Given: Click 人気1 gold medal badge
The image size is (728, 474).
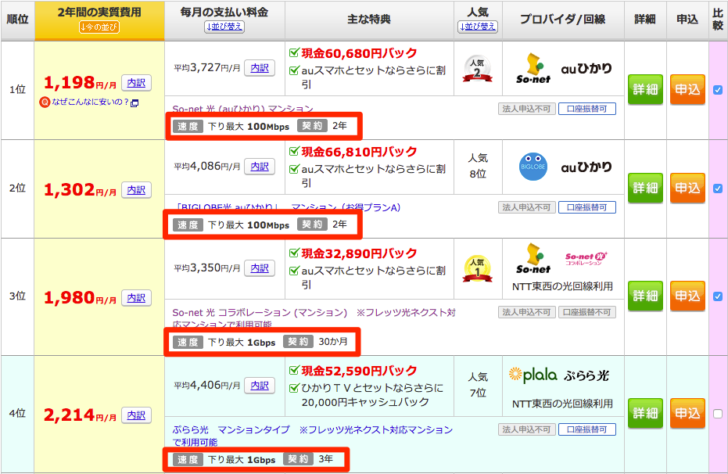Looking at the screenshot, I should [x=477, y=268].
